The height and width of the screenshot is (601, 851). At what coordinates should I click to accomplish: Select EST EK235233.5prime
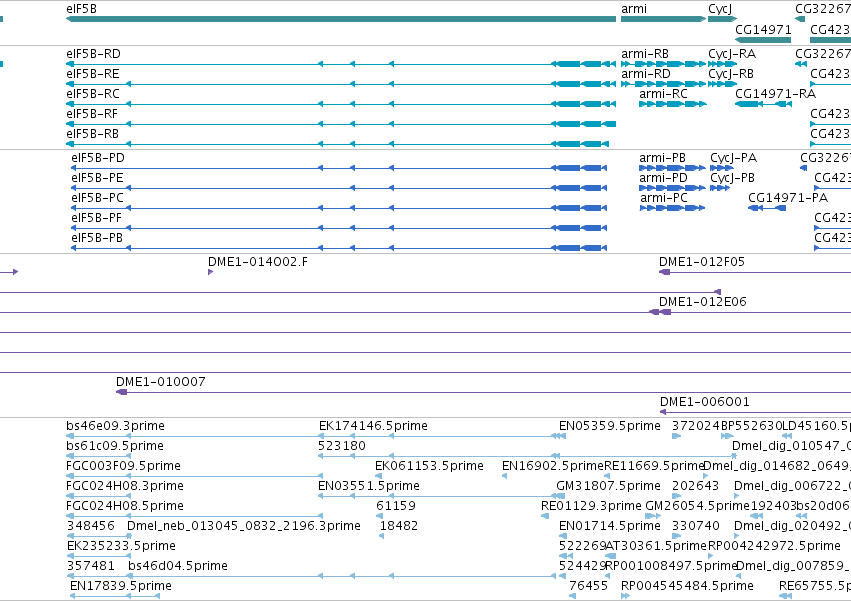coord(122,546)
